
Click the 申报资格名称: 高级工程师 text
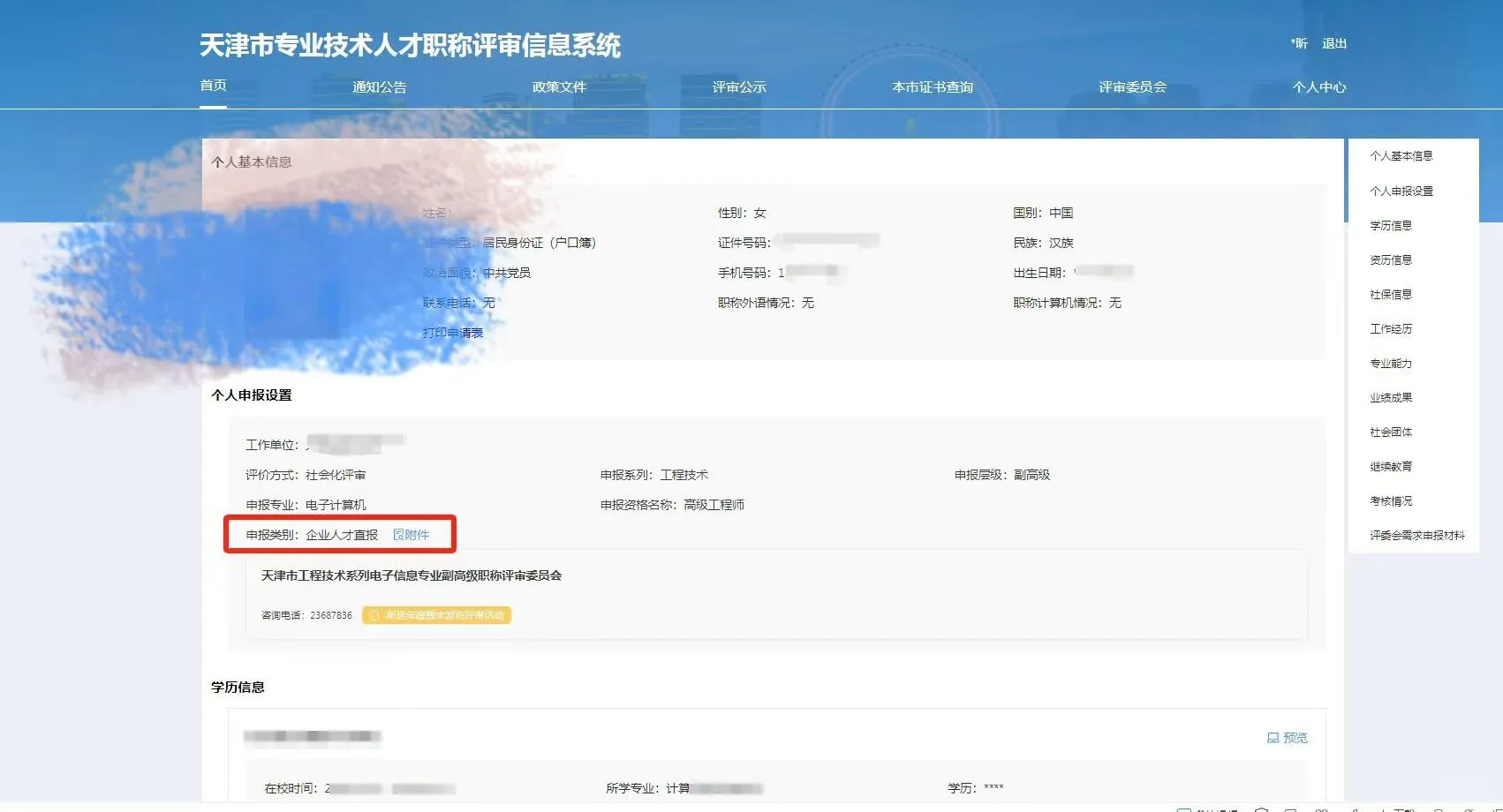[x=672, y=505]
